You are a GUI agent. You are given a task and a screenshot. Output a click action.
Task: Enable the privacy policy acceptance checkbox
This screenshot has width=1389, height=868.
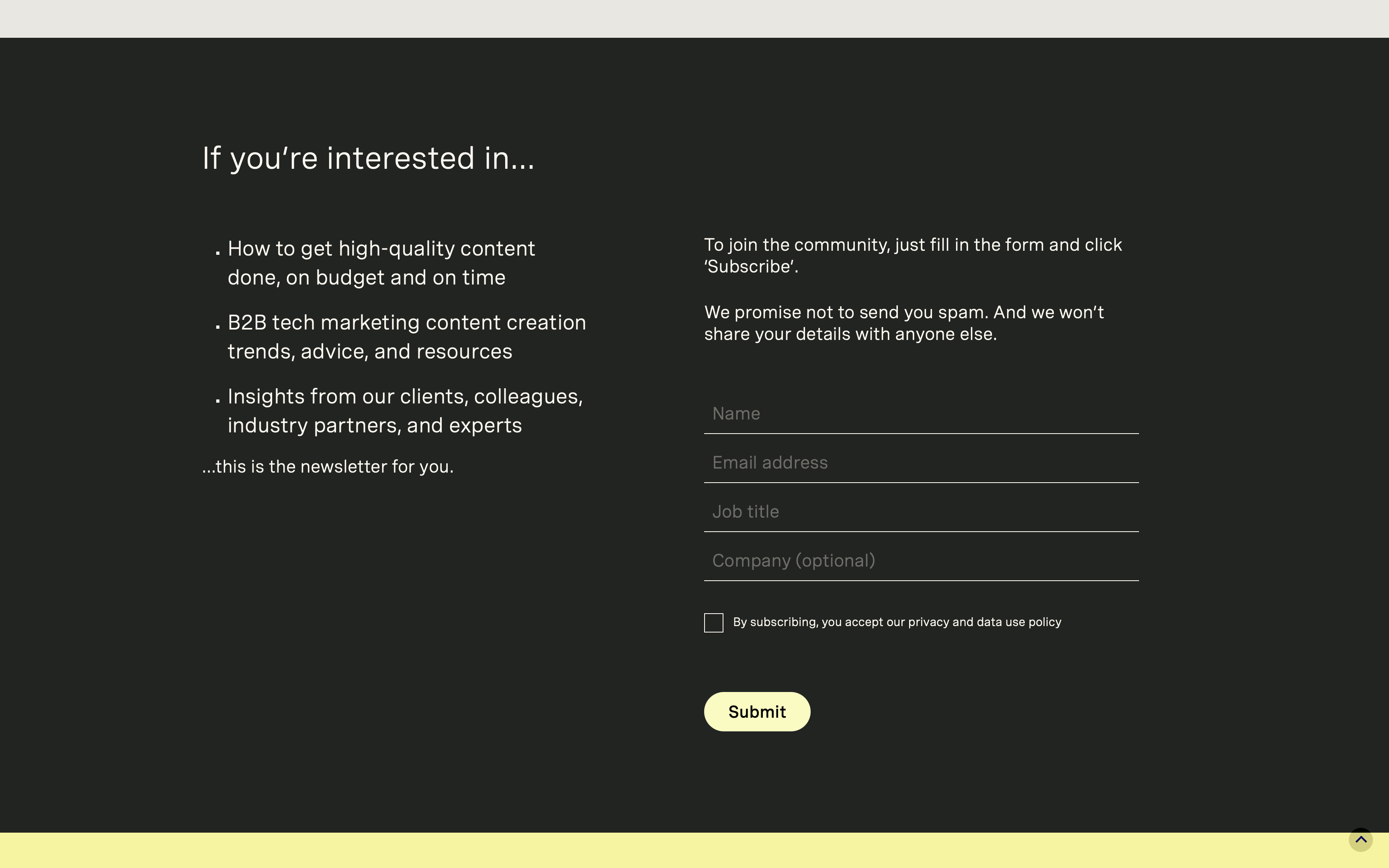713,622
